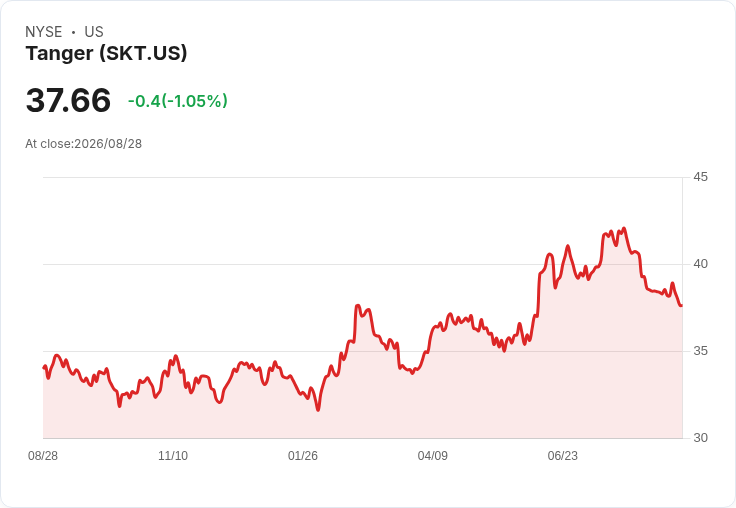
Task: Click the -0.4(-1.05%) price change text
Action: point(178,101)
